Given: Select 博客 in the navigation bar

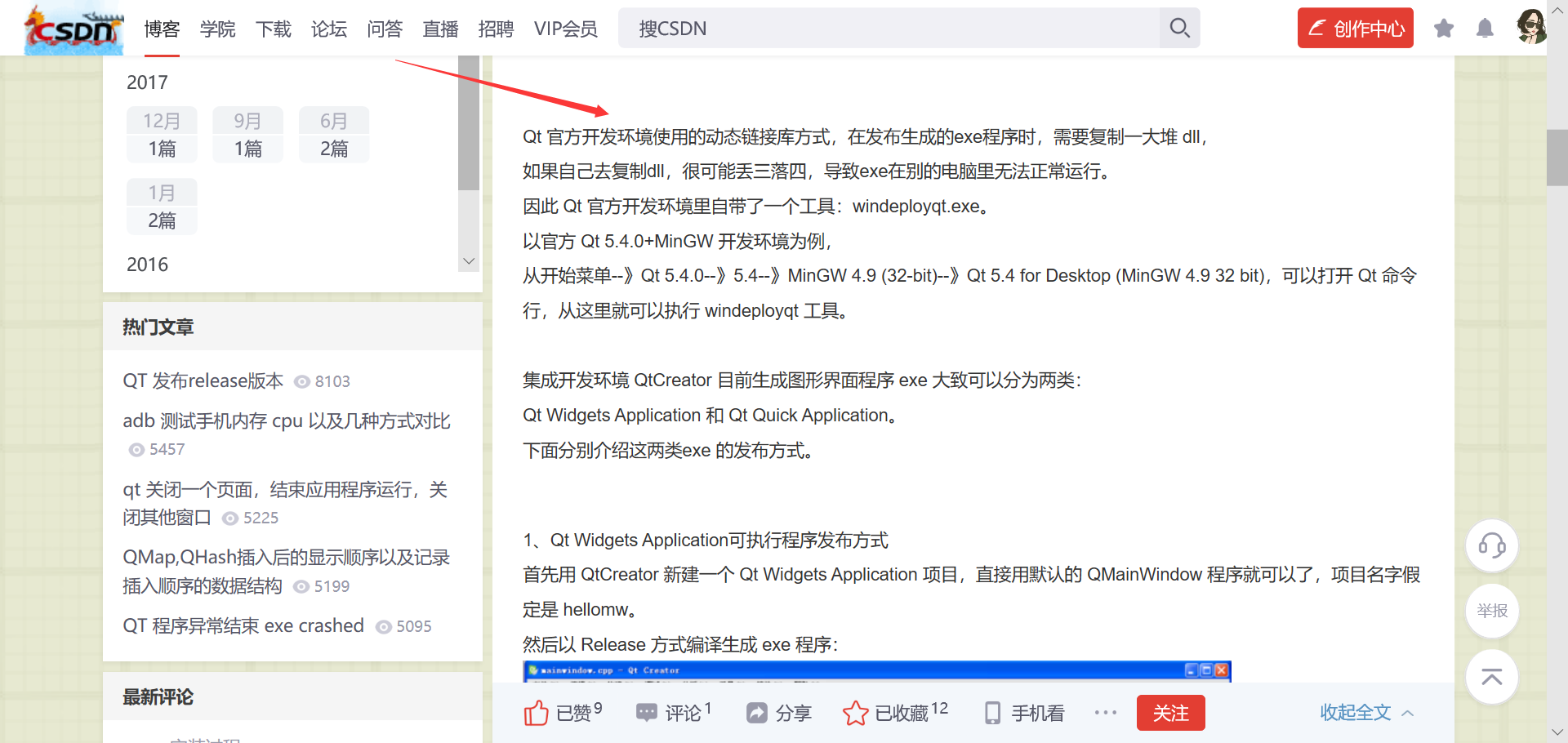Looking at the screenshot, I should [162, 29].
